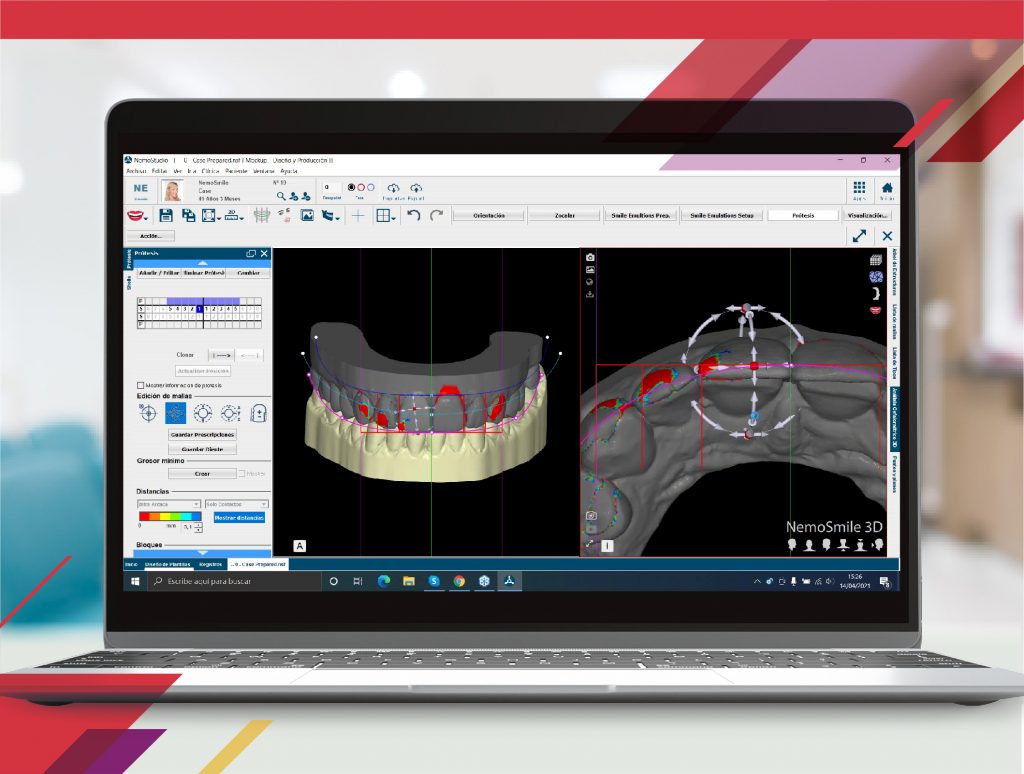Viewport: 1024px width, 774px height.
Task: Open the Solo Contactos dropdown
Action: [236, 504]
